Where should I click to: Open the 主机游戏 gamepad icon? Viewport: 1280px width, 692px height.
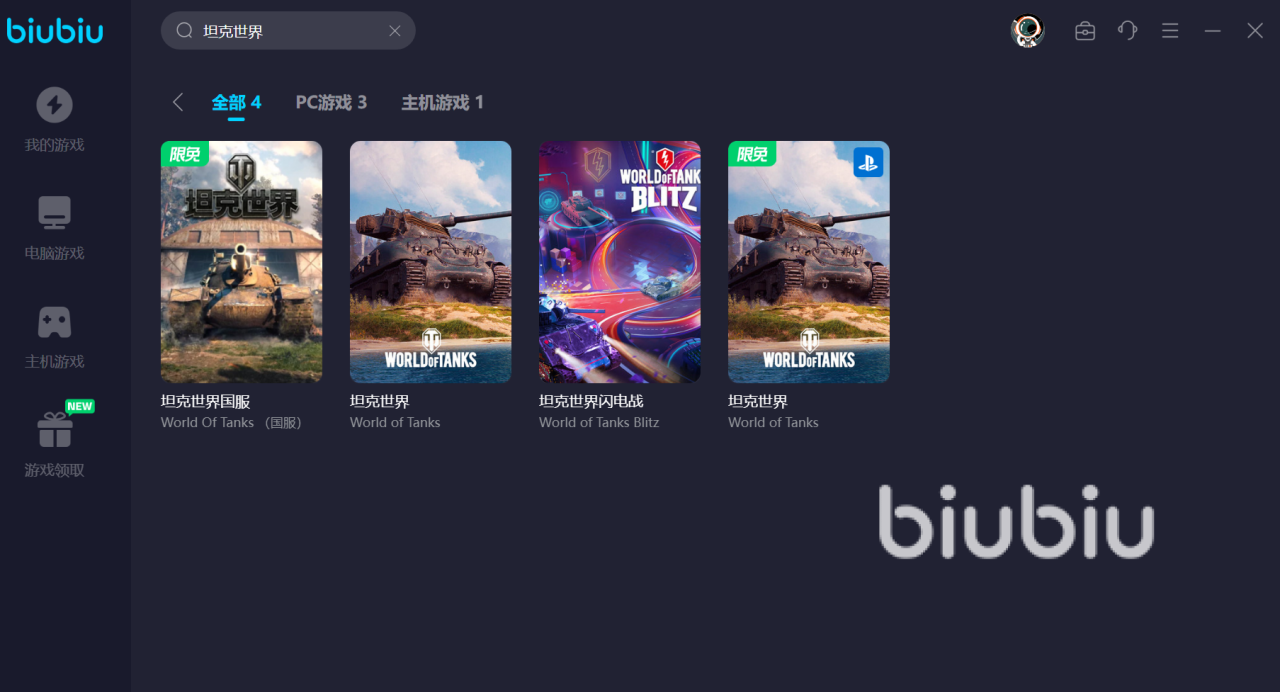[x=54, y=322]
